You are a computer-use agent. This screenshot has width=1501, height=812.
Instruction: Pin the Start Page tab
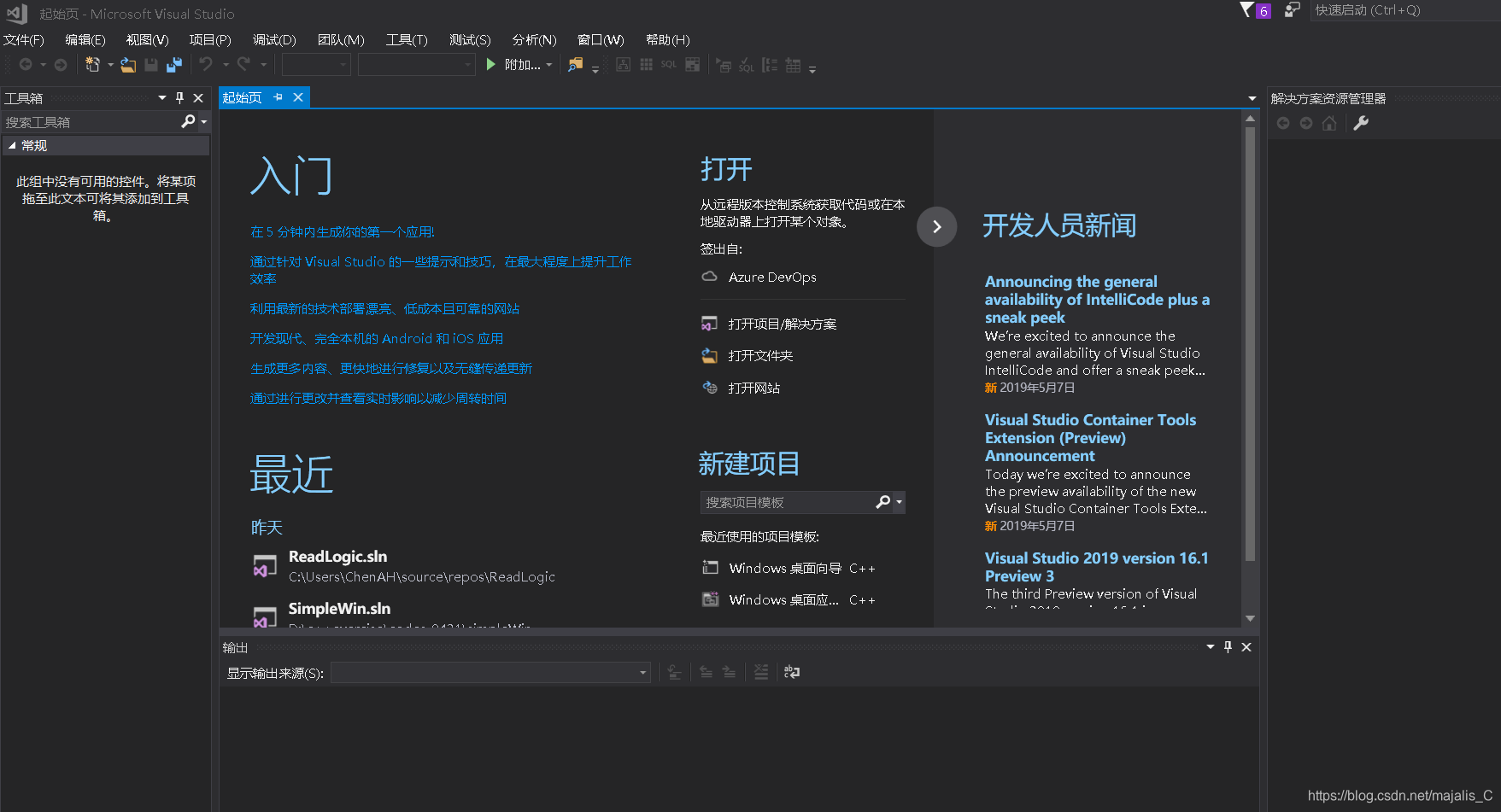pos(279,97)
